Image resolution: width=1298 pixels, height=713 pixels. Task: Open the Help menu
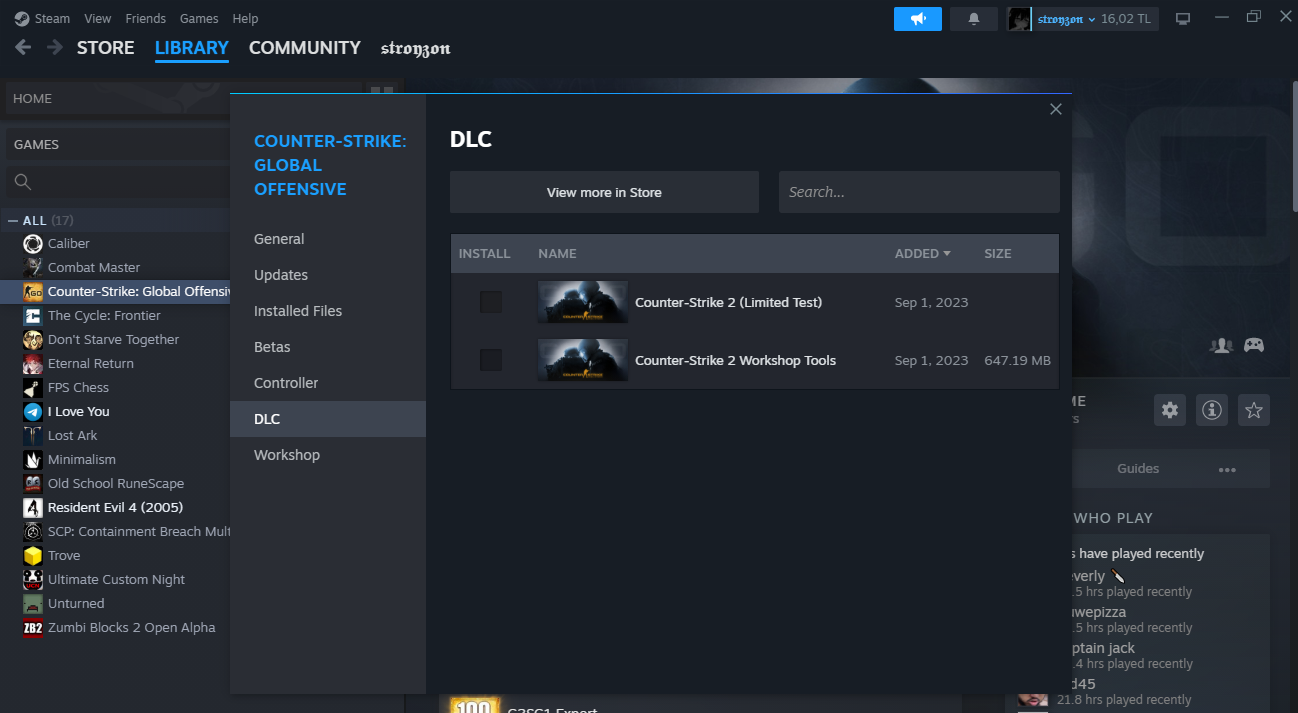pos(245,18)
